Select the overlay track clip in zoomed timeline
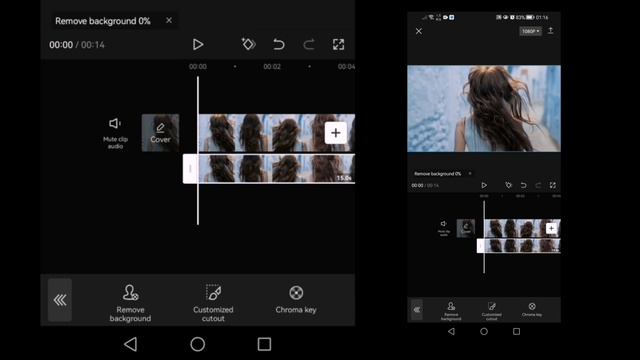Viewport: 640px width, 360px height. coord(276,169)
